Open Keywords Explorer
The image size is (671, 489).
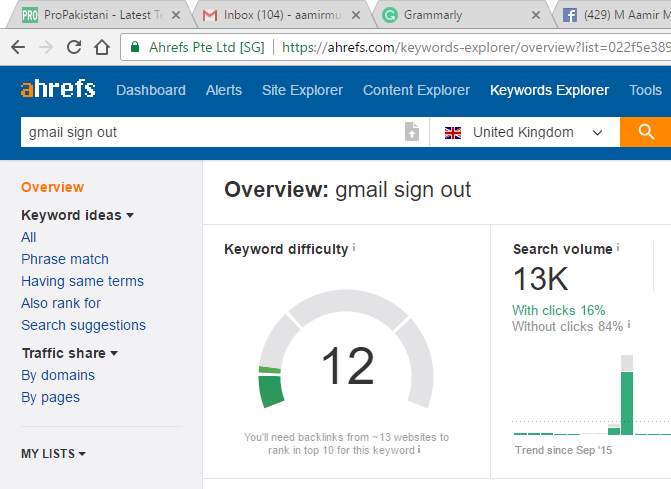pos(549,90)
